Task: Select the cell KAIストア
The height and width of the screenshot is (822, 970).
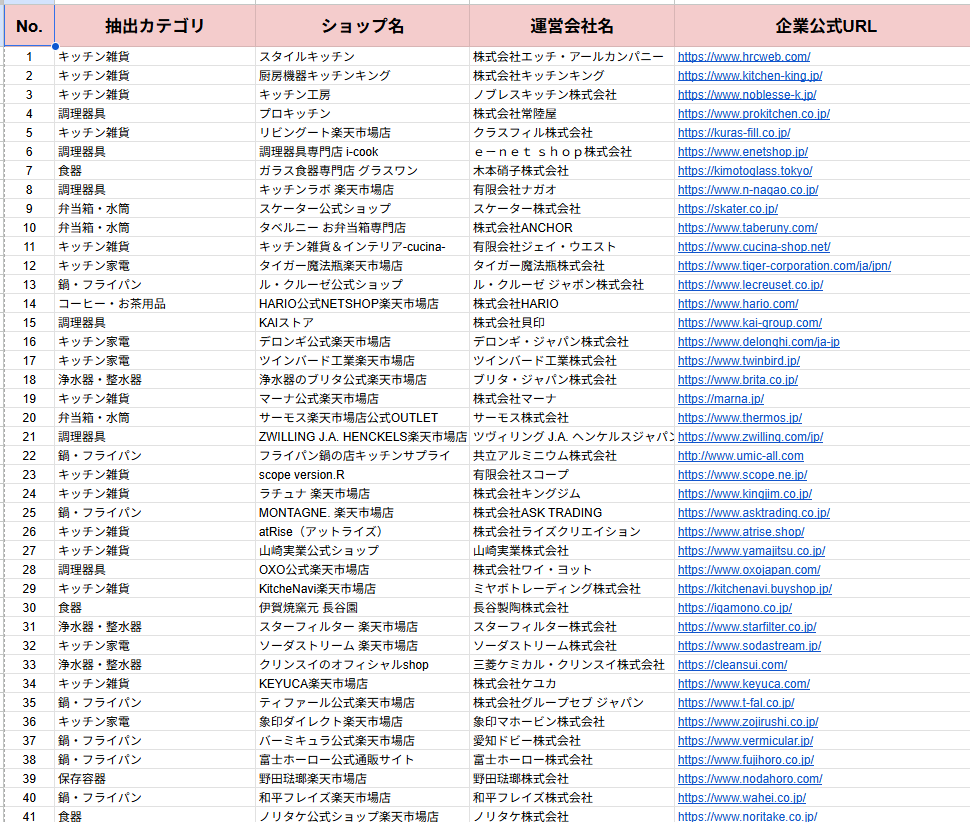Action: coord(363,323)
